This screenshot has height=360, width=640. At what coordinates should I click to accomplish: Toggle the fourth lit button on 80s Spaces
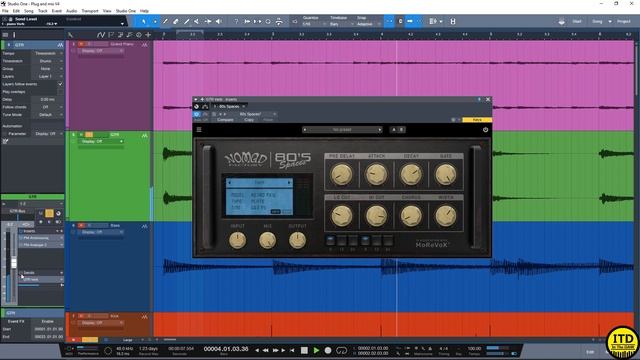365,240
